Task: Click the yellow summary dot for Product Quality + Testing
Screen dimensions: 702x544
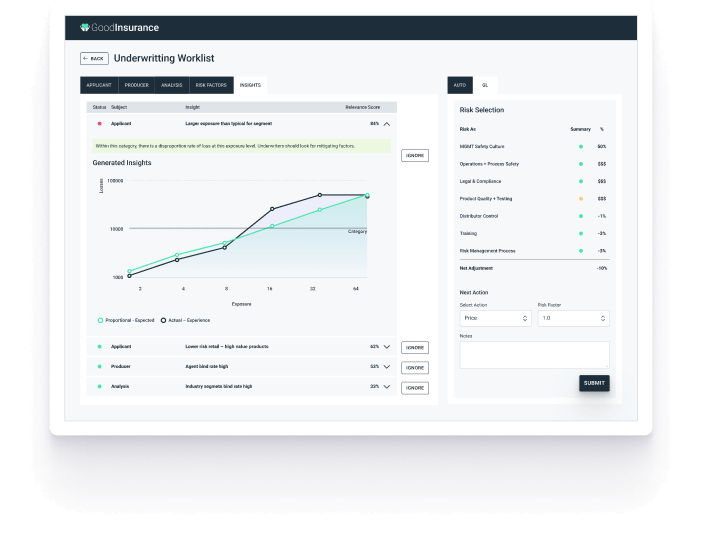Action: (580, 199)
